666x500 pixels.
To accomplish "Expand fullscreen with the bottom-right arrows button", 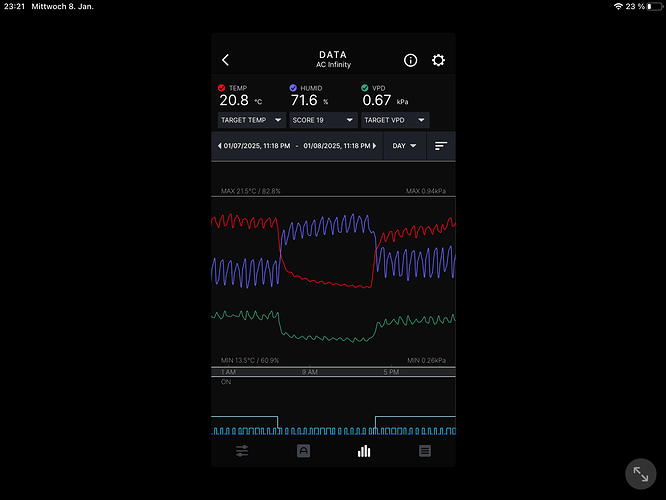I will pyautogui.click(x=640, y=474).
